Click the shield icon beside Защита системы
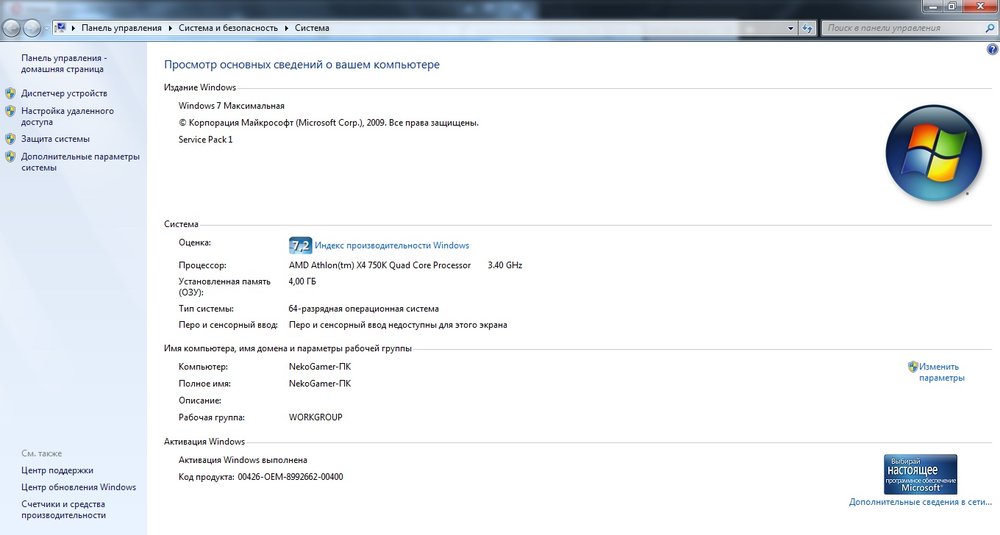The height and width of the screenshot is (535, 1000). coord(10,139)
